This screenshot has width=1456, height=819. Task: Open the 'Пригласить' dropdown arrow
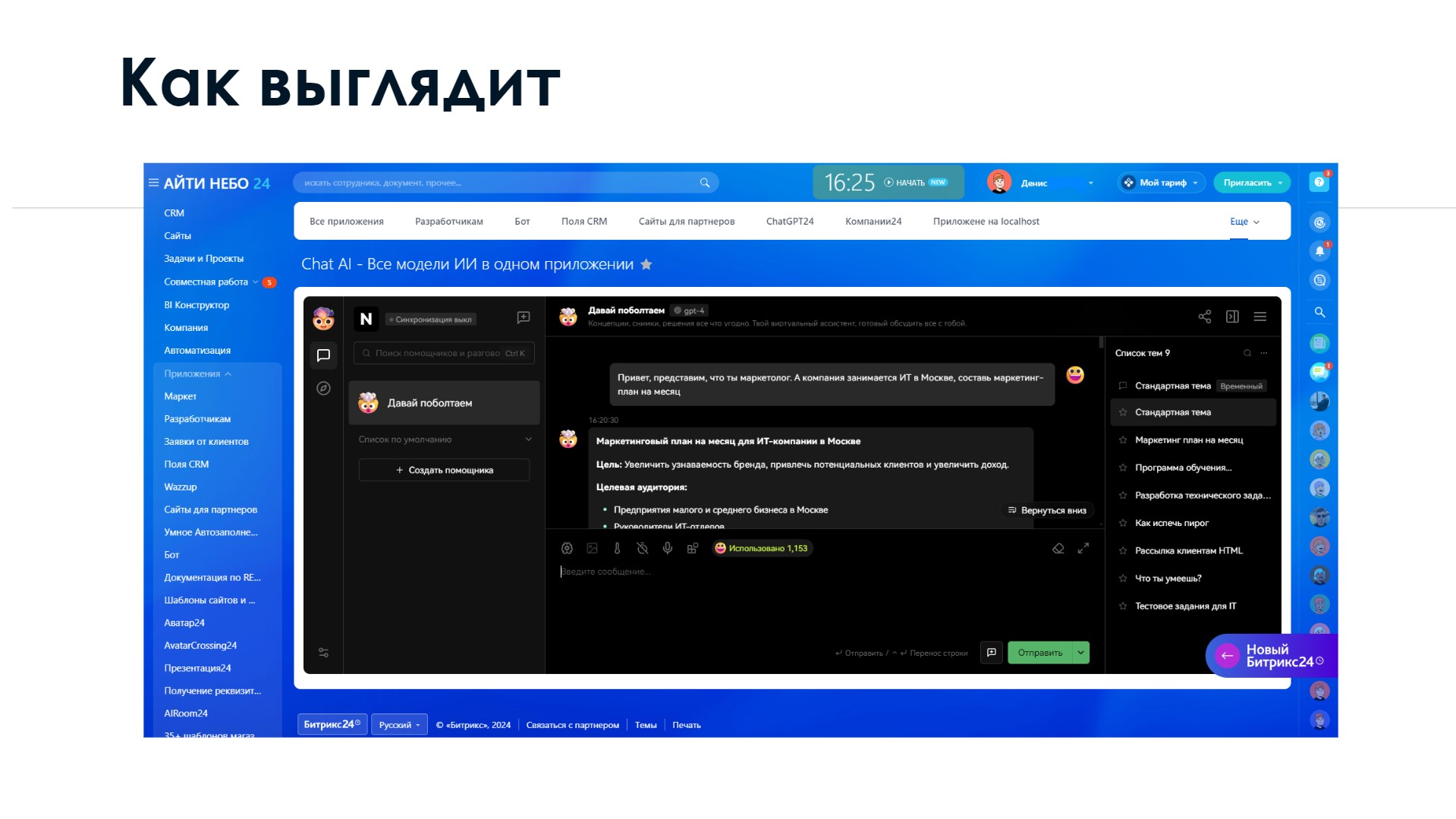click(x=1281, y=183)
